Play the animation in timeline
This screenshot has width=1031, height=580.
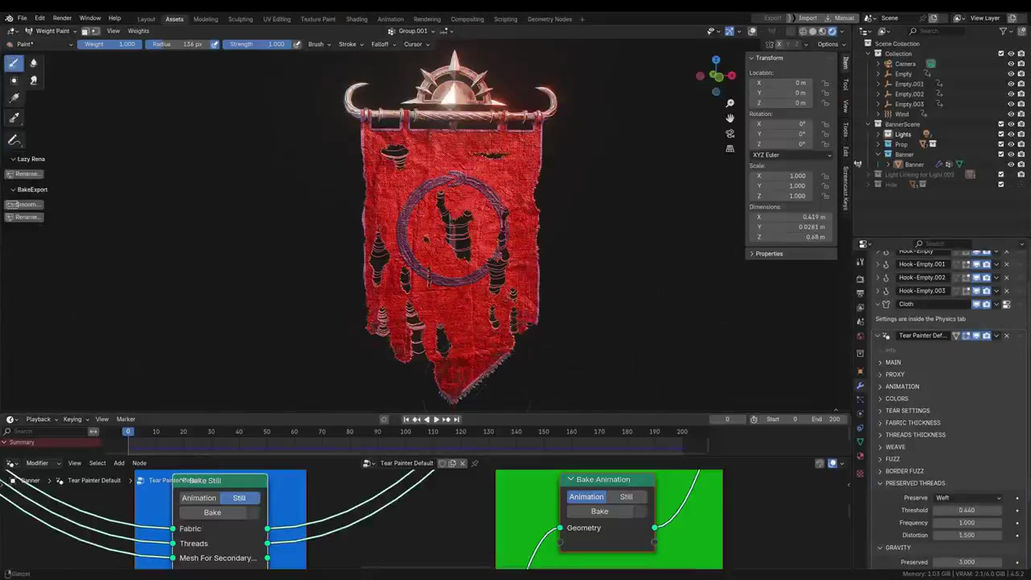[x=436, y=420]
